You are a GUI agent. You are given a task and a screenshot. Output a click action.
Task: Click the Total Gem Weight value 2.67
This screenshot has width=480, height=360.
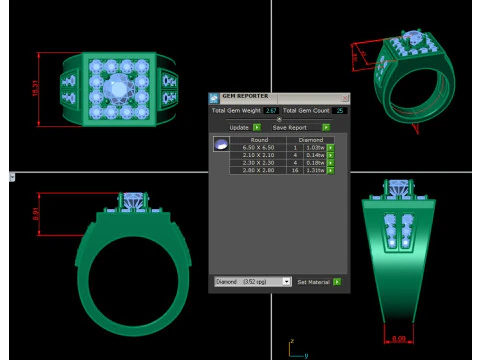(271, 110)
